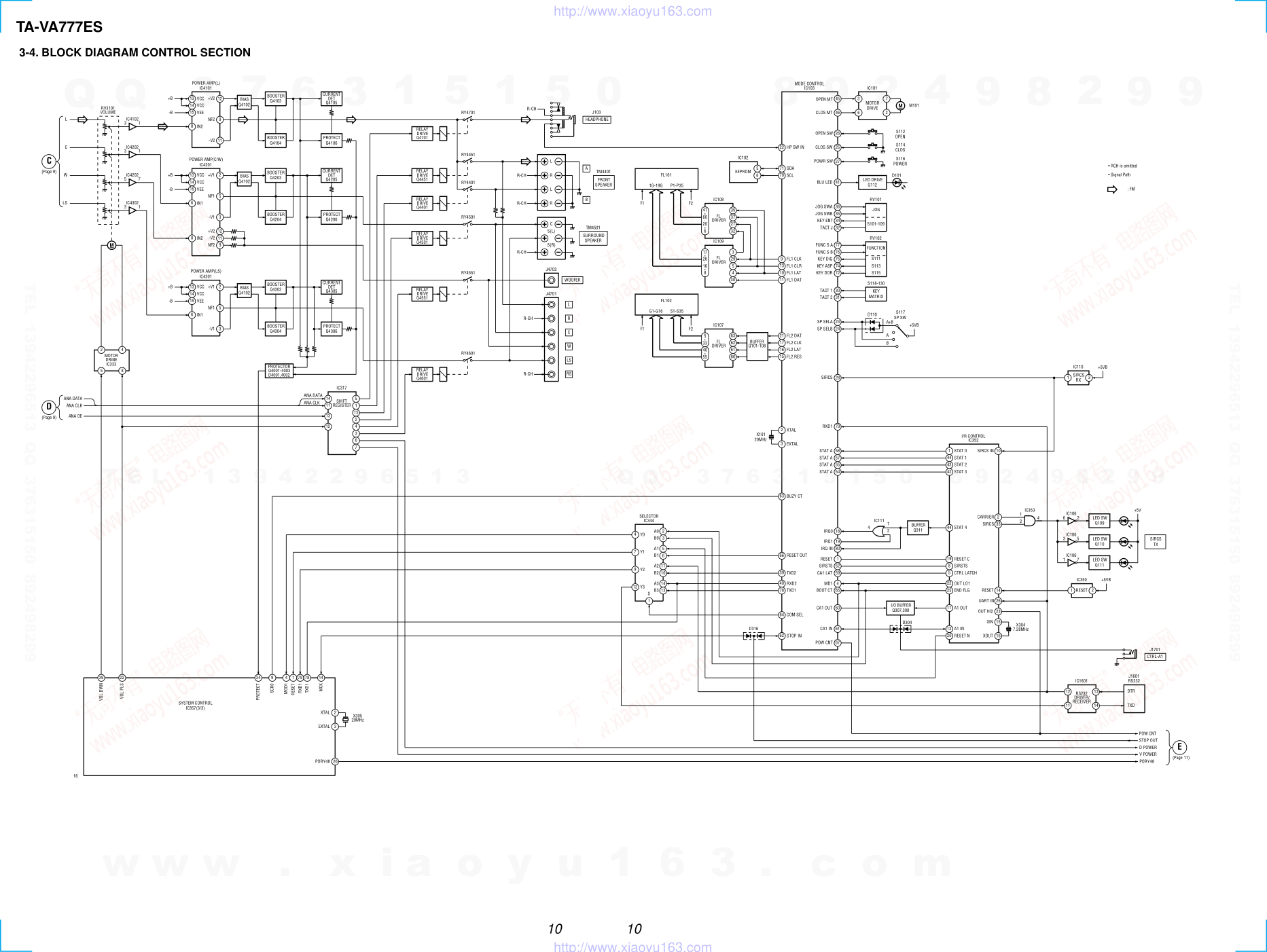
Task: Select the FRONT SPEAKER label box
Action: click(603, 183)
